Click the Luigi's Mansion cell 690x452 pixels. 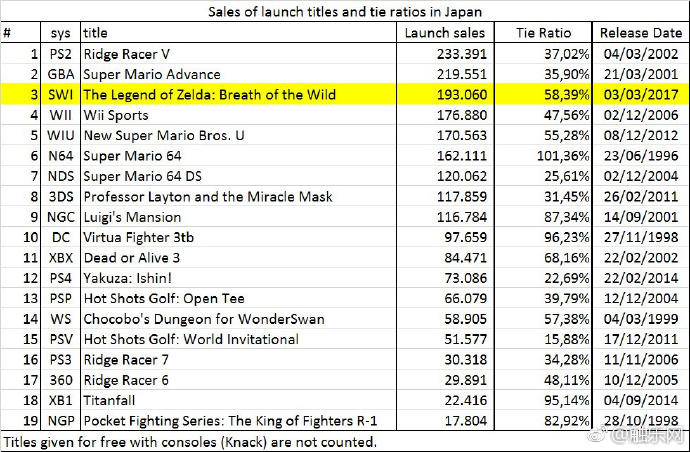[239, 217]
